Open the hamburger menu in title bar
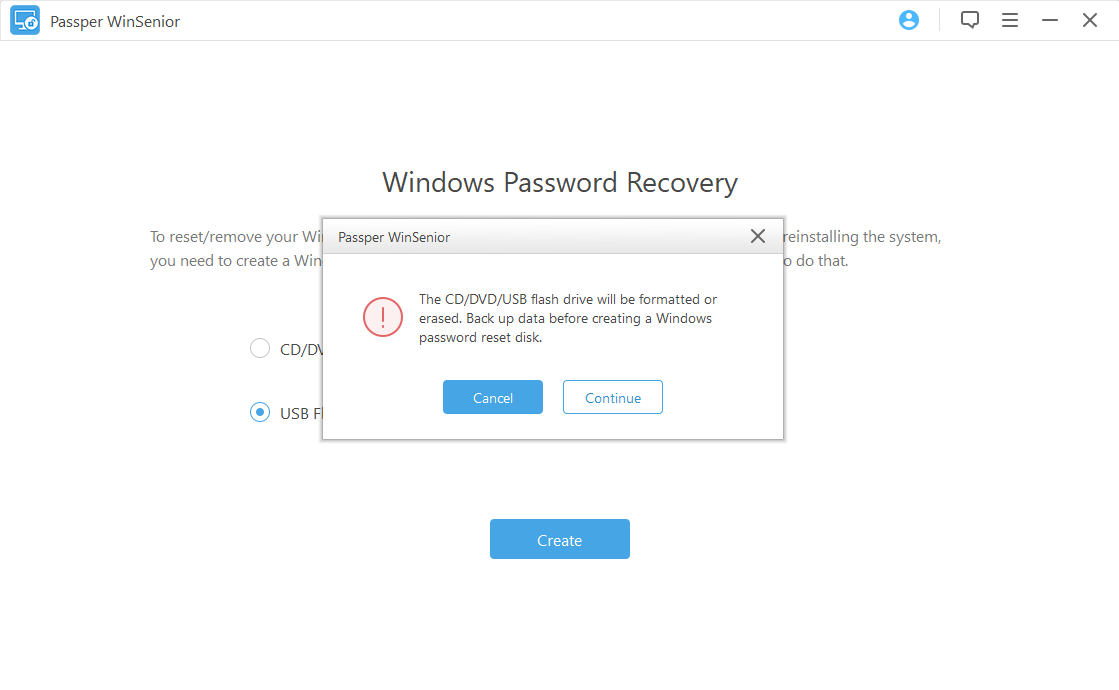Viewport: 1119px width, 690px height. pyautogui.click(x=1010, y=20)
